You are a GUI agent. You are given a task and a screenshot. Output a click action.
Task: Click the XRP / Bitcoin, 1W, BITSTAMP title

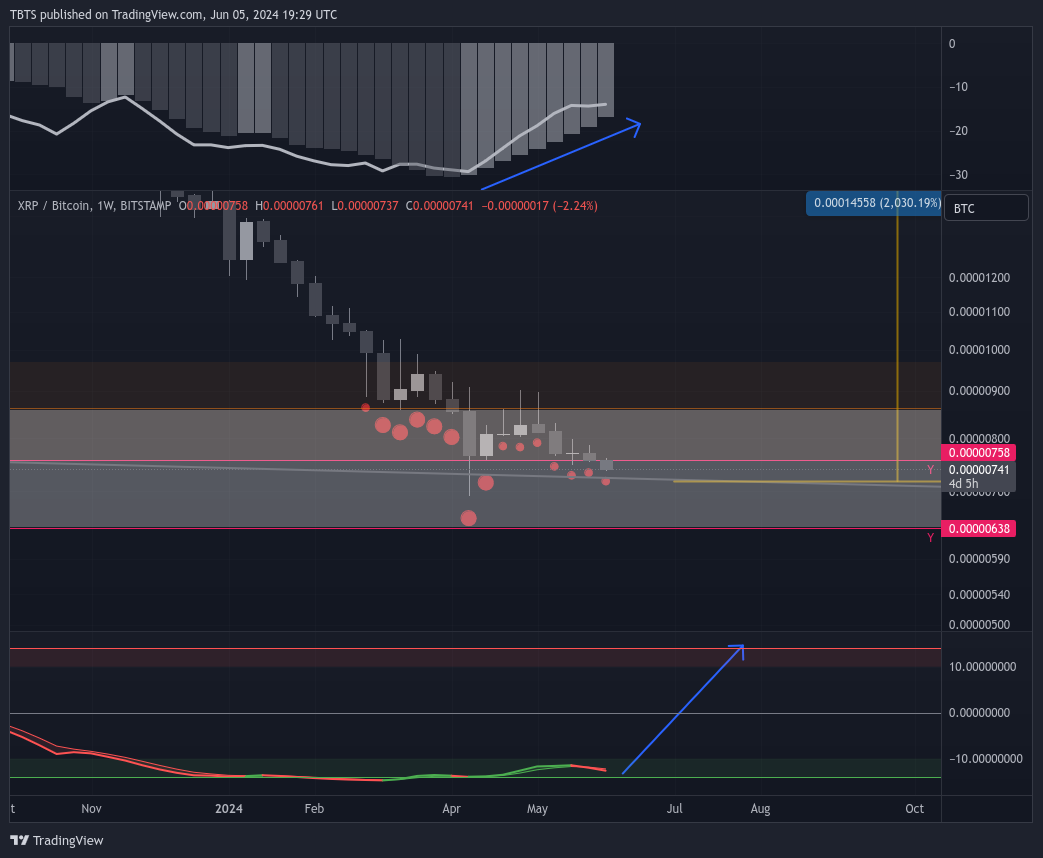click(x=94, y=206)
